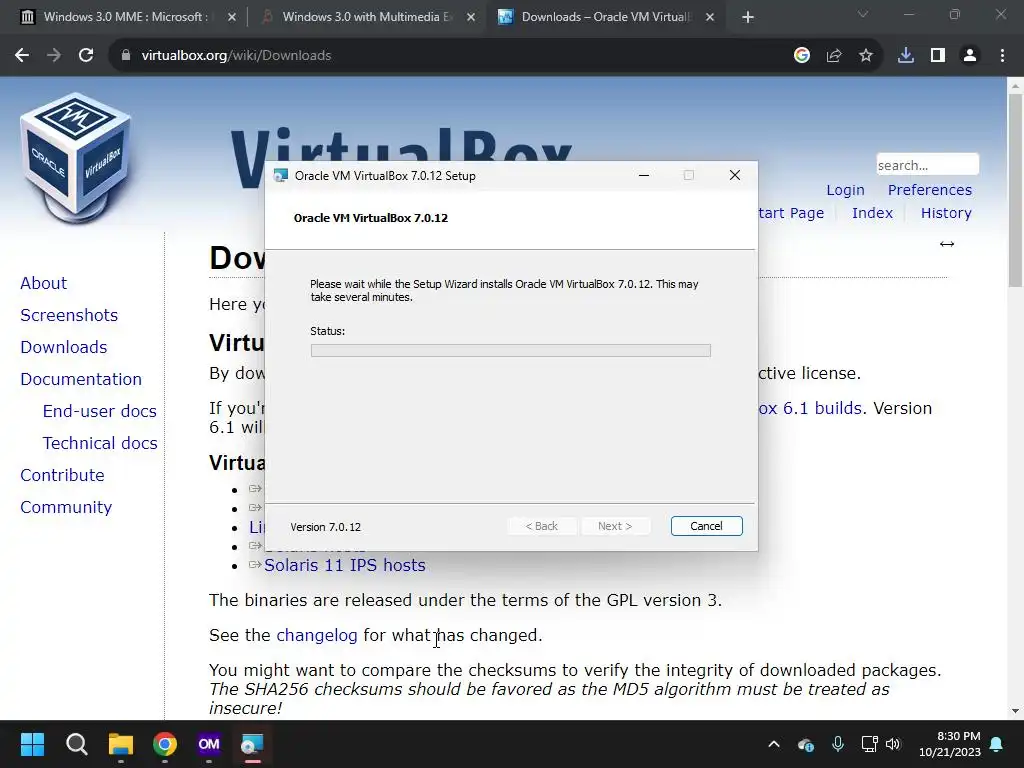Open Chrome downloads tray icon
Image resolution: width=1024 pixels, height=768 pixels.
[906, 56]
